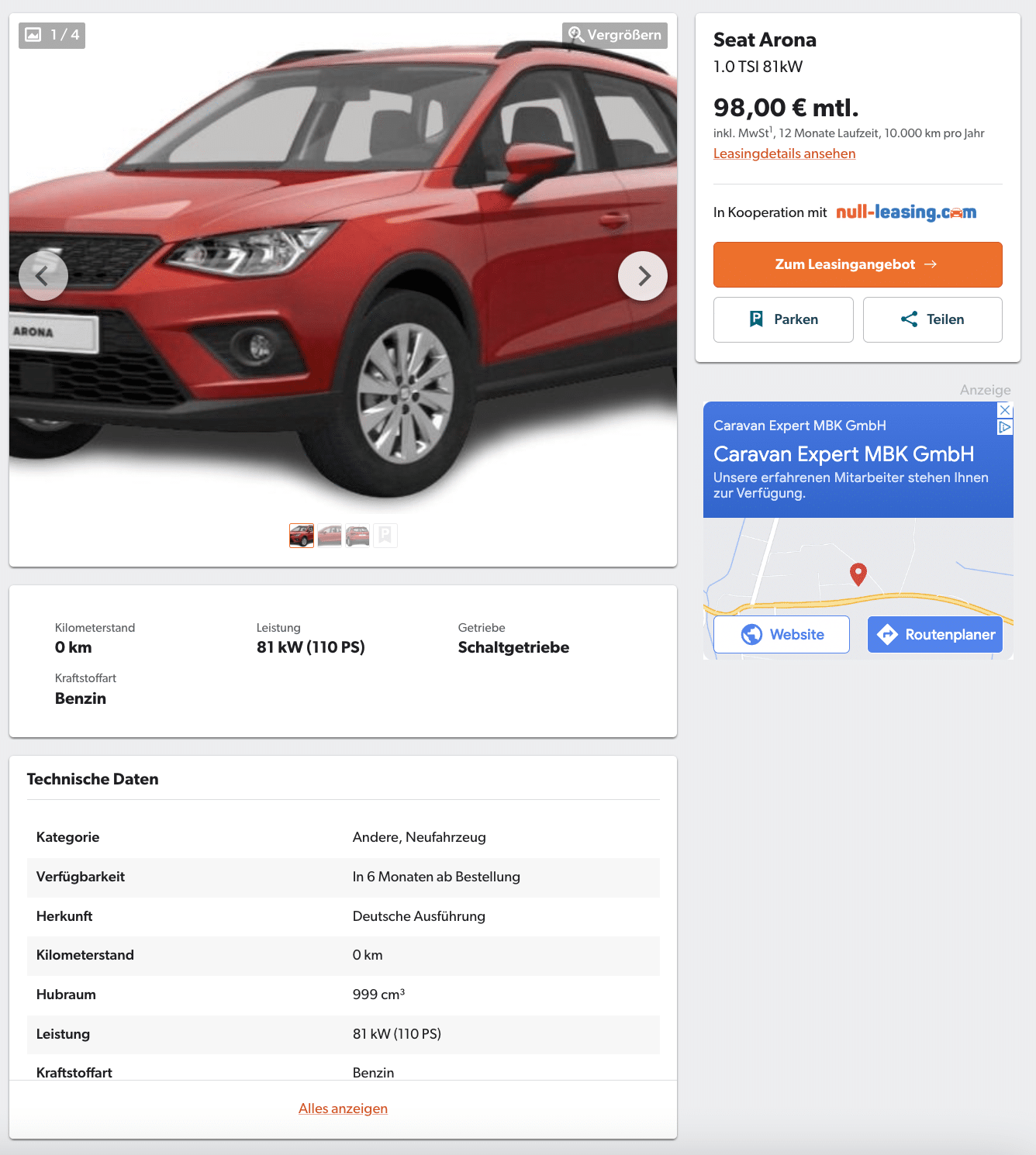Expand technical data with Alles anzeigen
Screen dimensions: 1036x1155
343,1108
